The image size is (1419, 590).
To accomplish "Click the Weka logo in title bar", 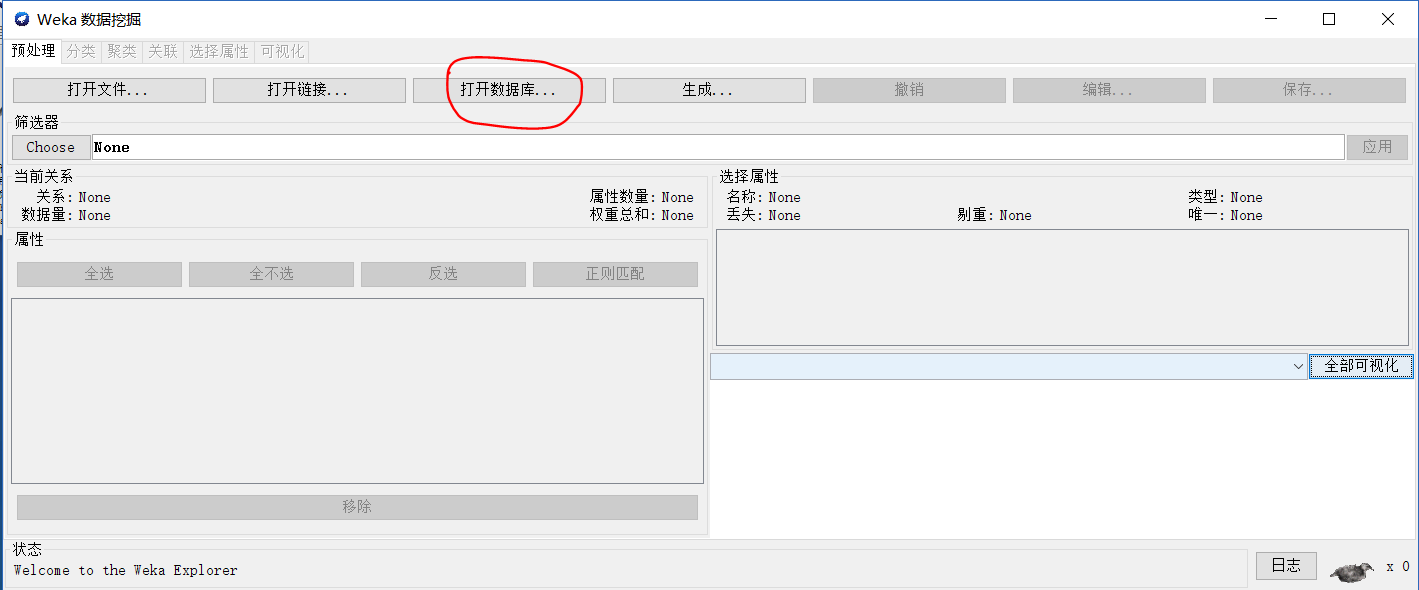I will coord(21,19).
